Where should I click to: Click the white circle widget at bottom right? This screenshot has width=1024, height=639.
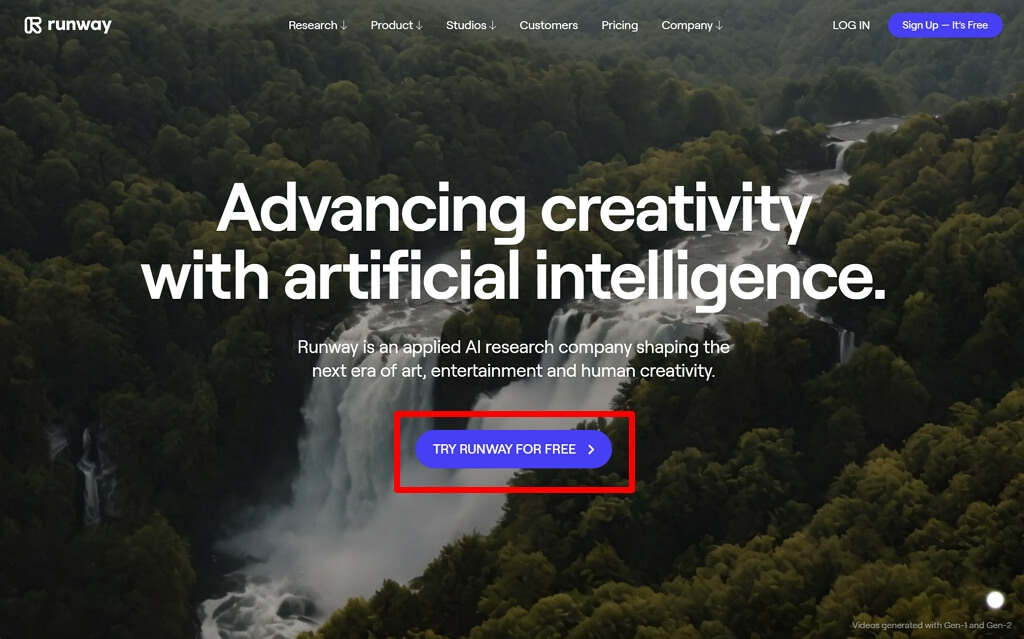pos(995,600)
